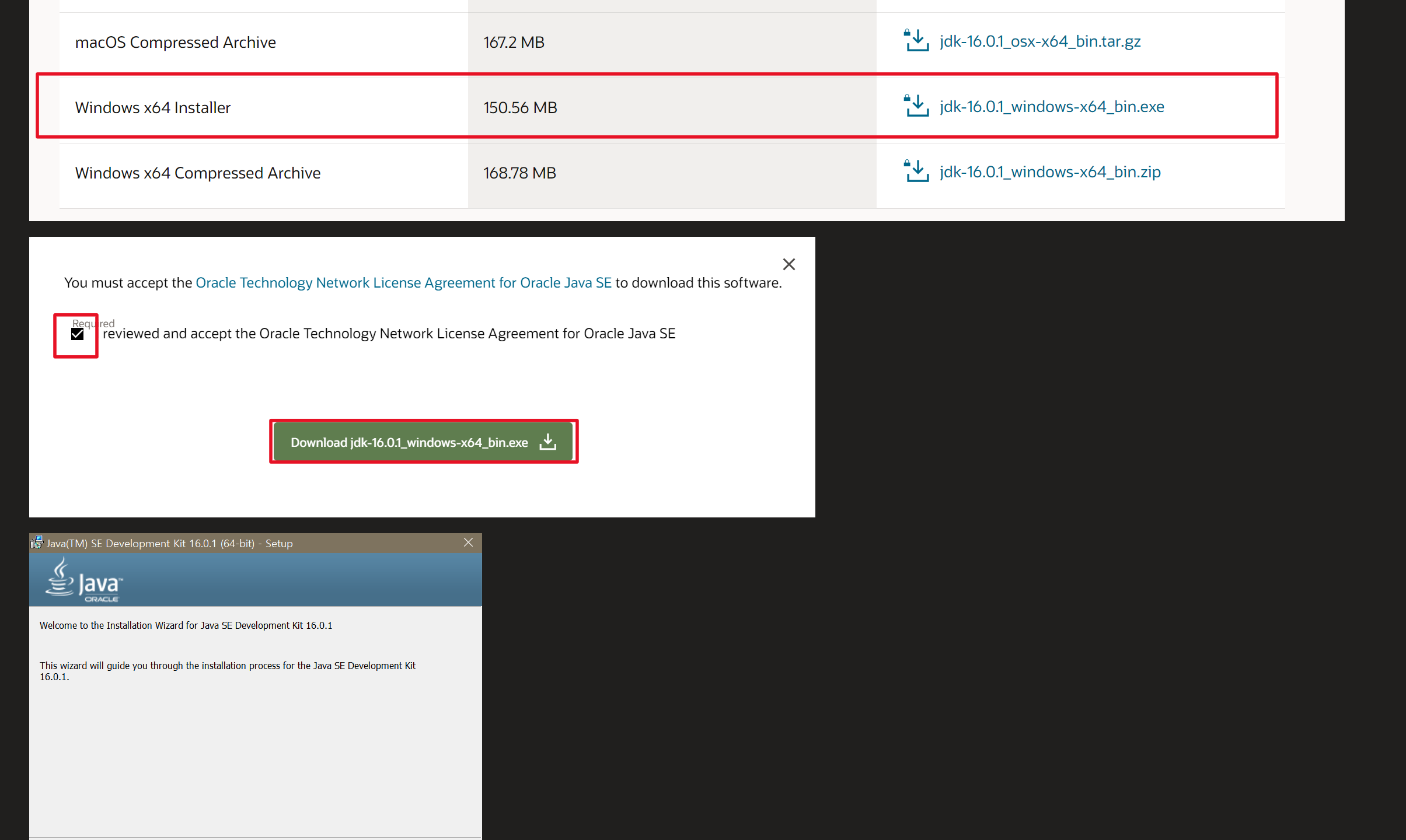1406x840 pixels.
Task: Open the jdk-16.0.1_osx-x64_bin.tar.gz link
Action: [1039, 41]
